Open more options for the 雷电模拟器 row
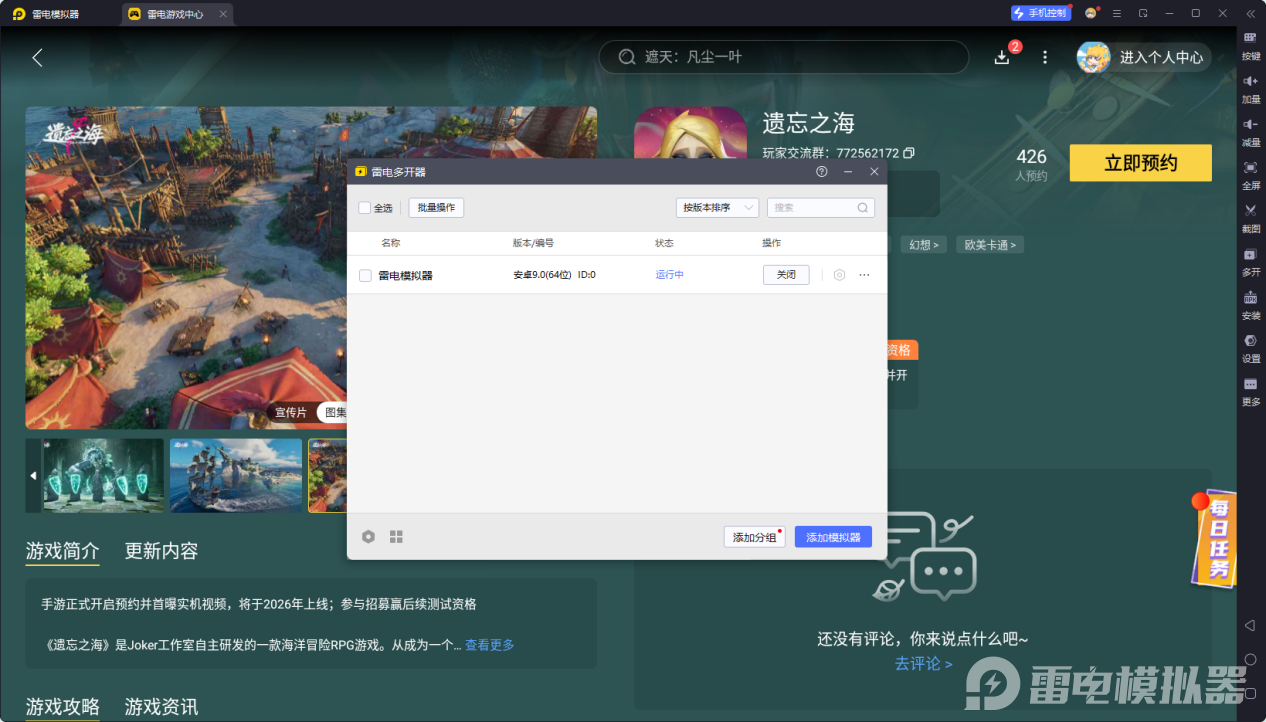 click(864, 275)
